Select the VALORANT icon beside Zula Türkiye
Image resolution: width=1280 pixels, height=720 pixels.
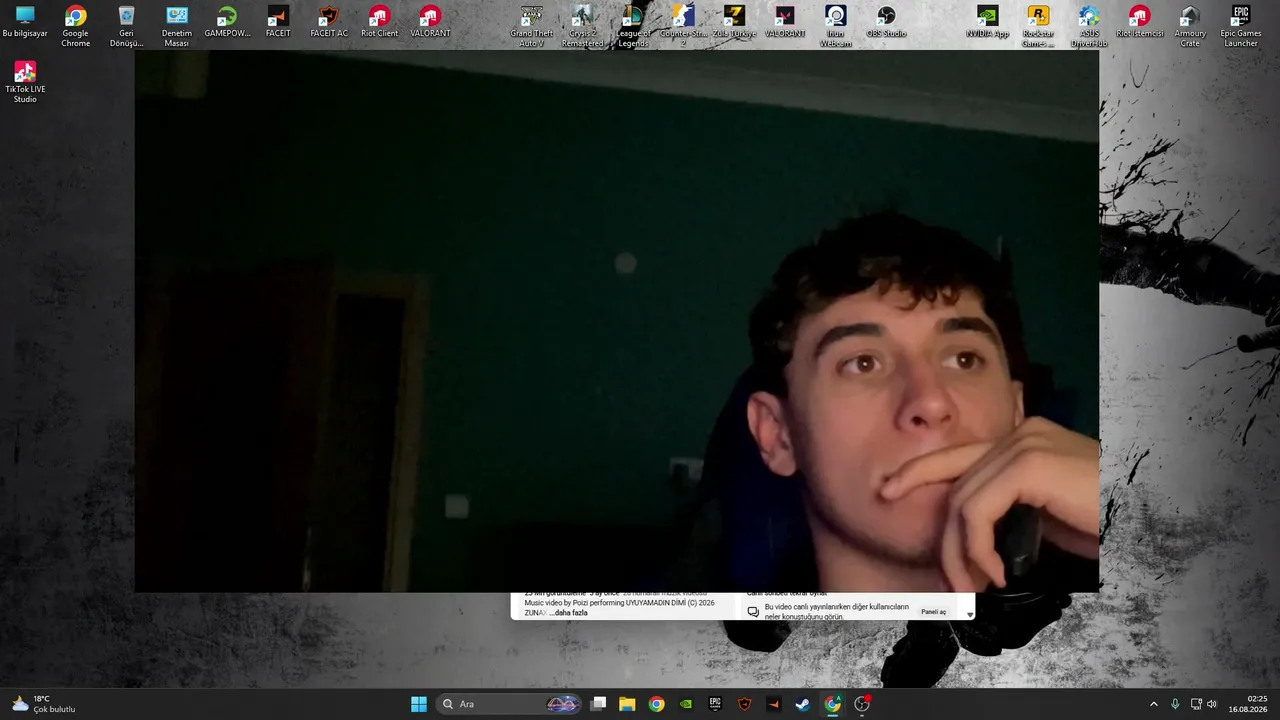coord(785,22)
